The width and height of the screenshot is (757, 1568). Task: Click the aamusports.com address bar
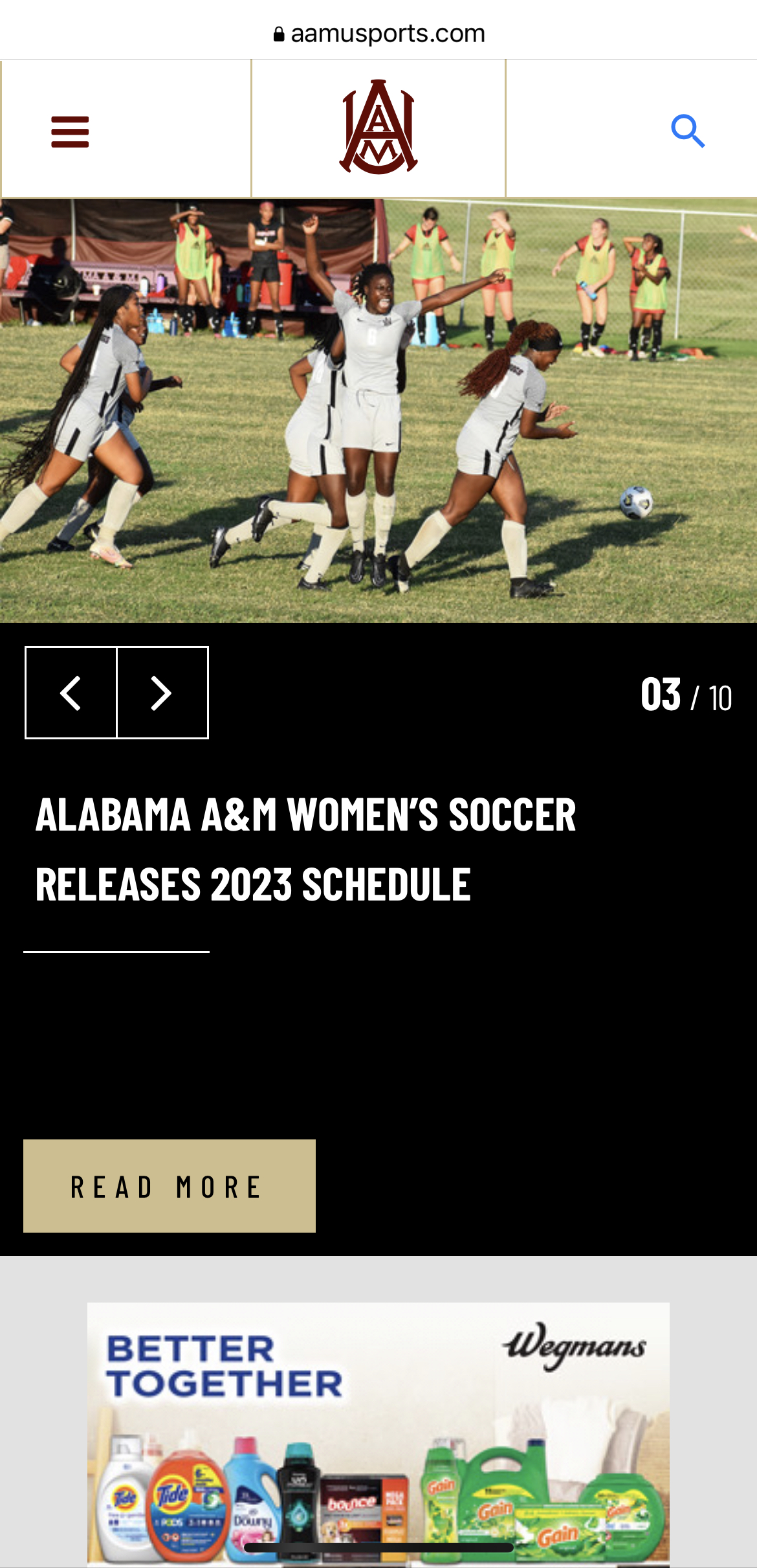[378, 33]
